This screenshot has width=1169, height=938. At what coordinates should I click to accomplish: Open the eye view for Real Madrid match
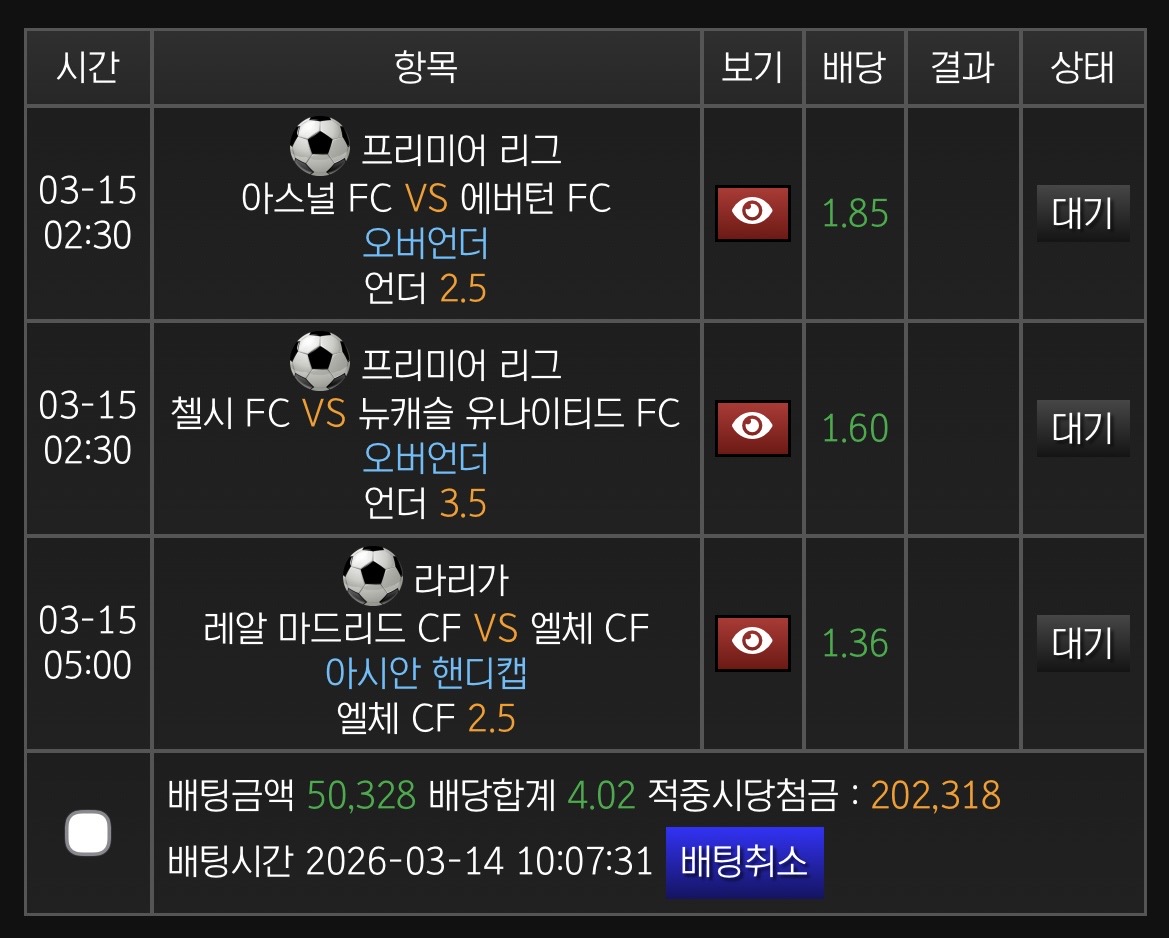coord(752,643)
